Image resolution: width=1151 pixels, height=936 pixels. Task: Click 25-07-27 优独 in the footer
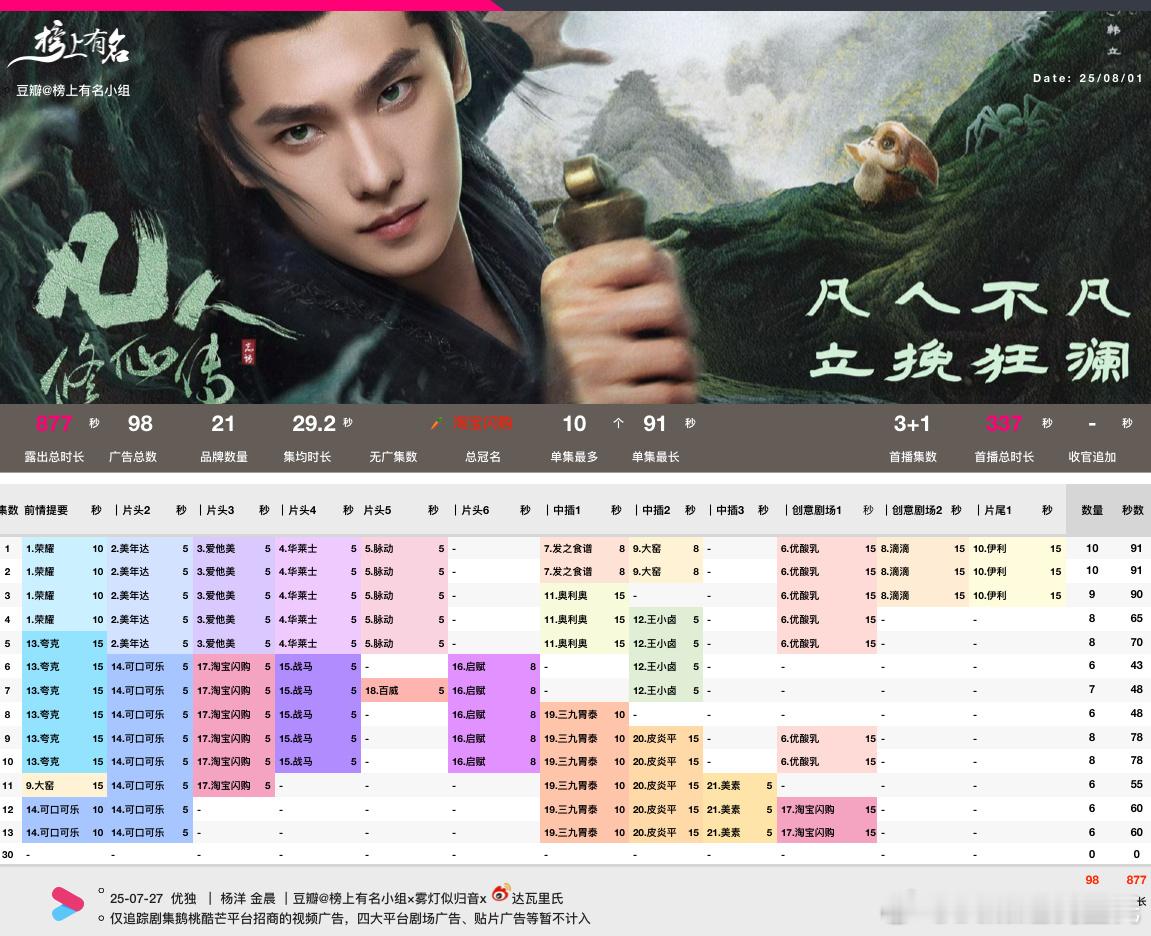[x=153, y=898]
